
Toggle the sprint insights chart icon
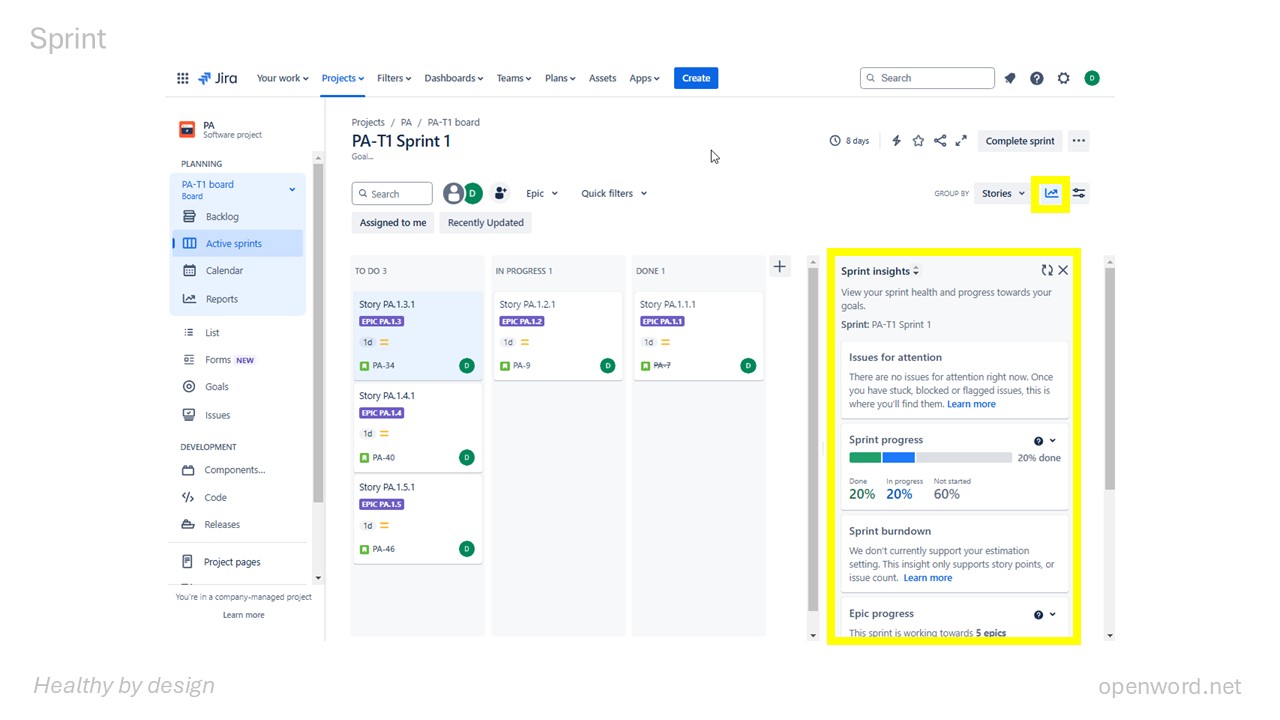tap(1051, 193)
